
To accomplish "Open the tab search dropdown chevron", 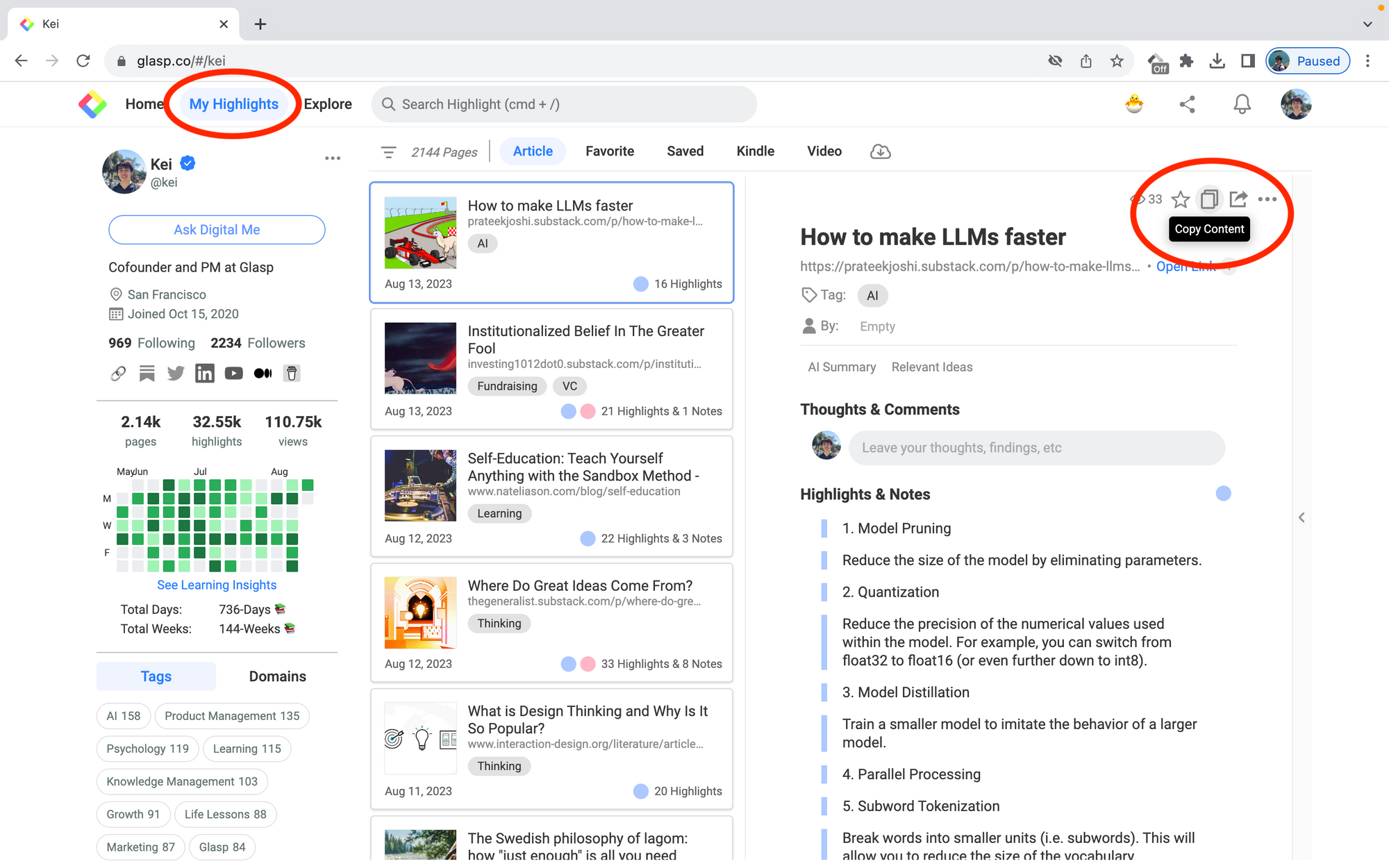I will [x=1367, y=24].
